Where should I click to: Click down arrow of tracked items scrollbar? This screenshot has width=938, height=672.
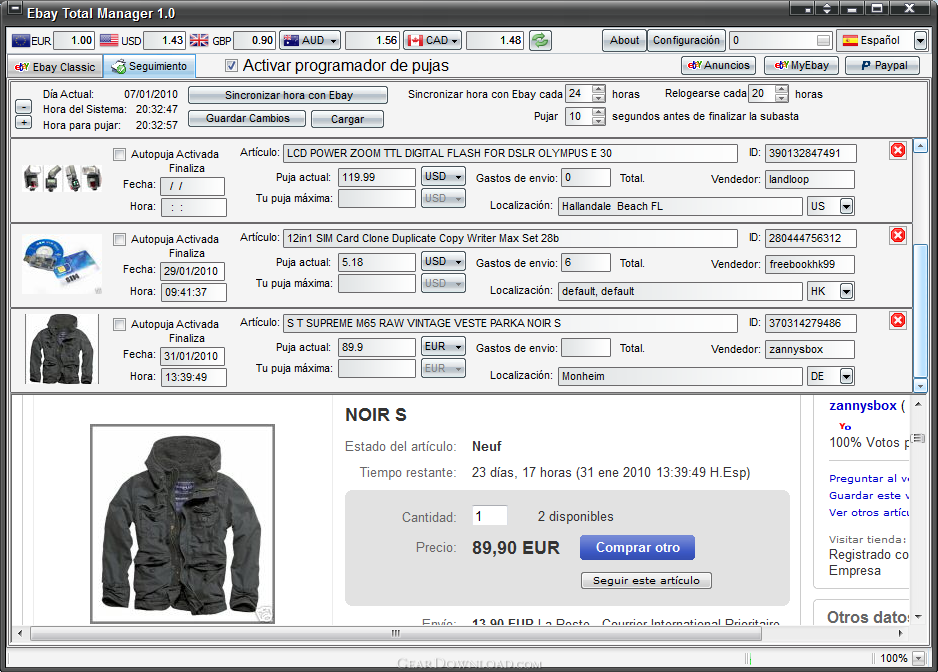[x=920, y=386]
